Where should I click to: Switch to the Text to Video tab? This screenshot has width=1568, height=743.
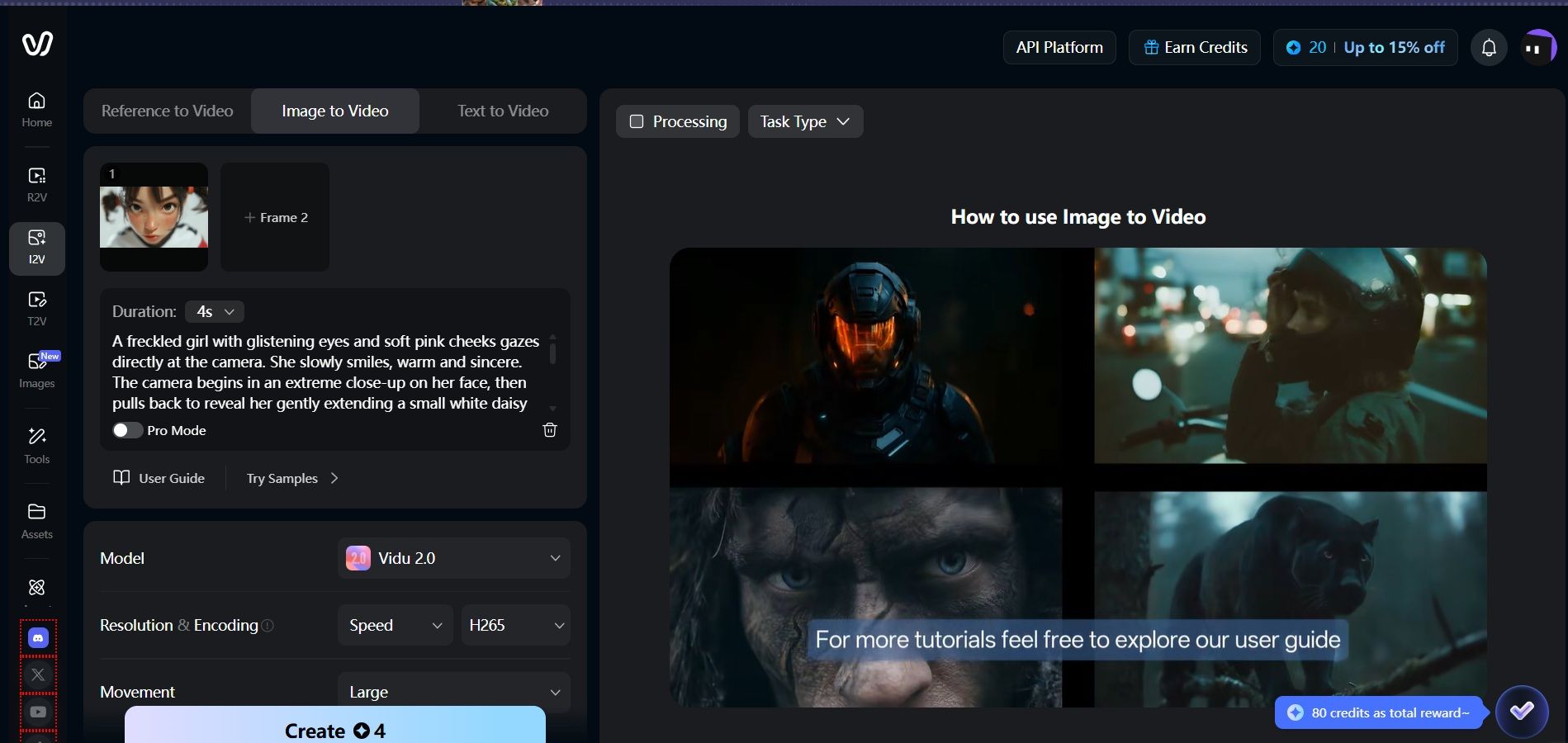pos(502,111)
